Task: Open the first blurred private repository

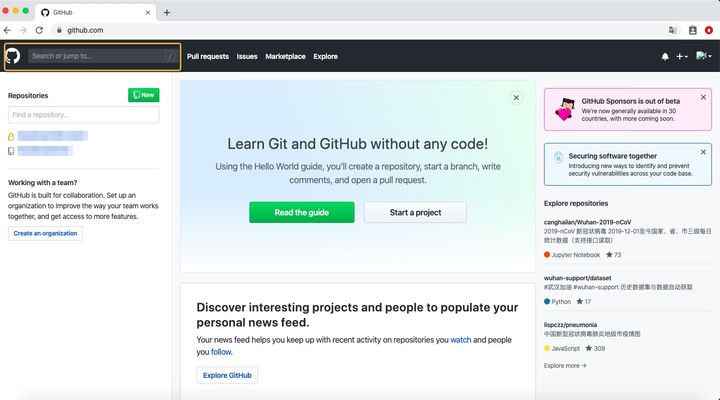Action: 52,136
